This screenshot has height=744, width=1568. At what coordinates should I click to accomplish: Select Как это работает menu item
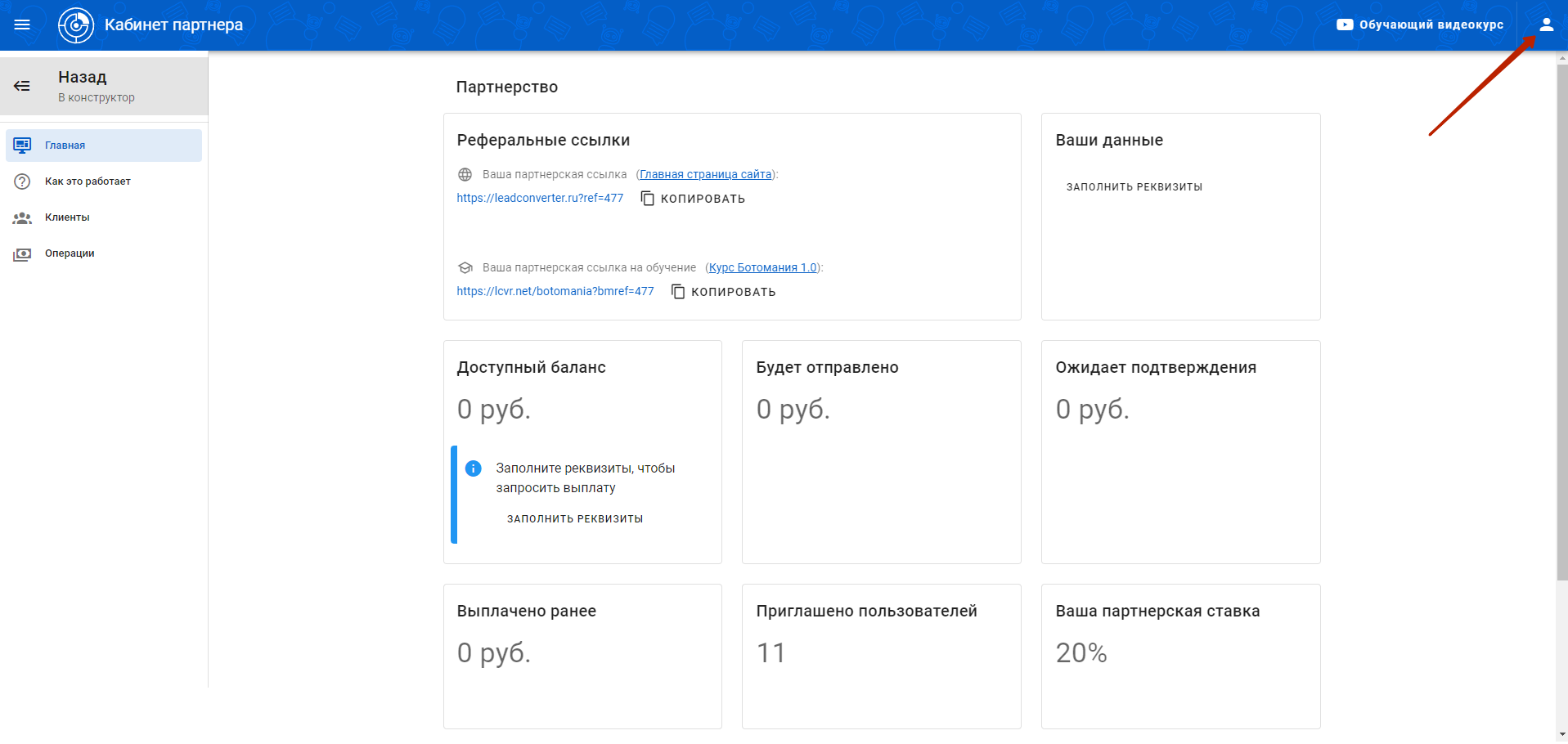click(88, 182)
